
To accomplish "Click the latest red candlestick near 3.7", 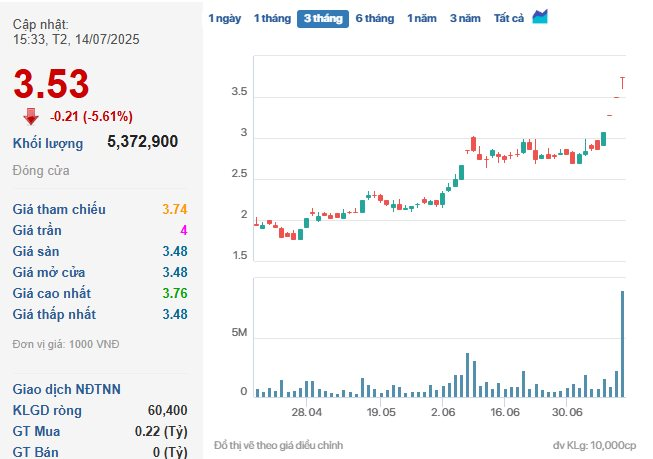I will click(x=622, y=83).
